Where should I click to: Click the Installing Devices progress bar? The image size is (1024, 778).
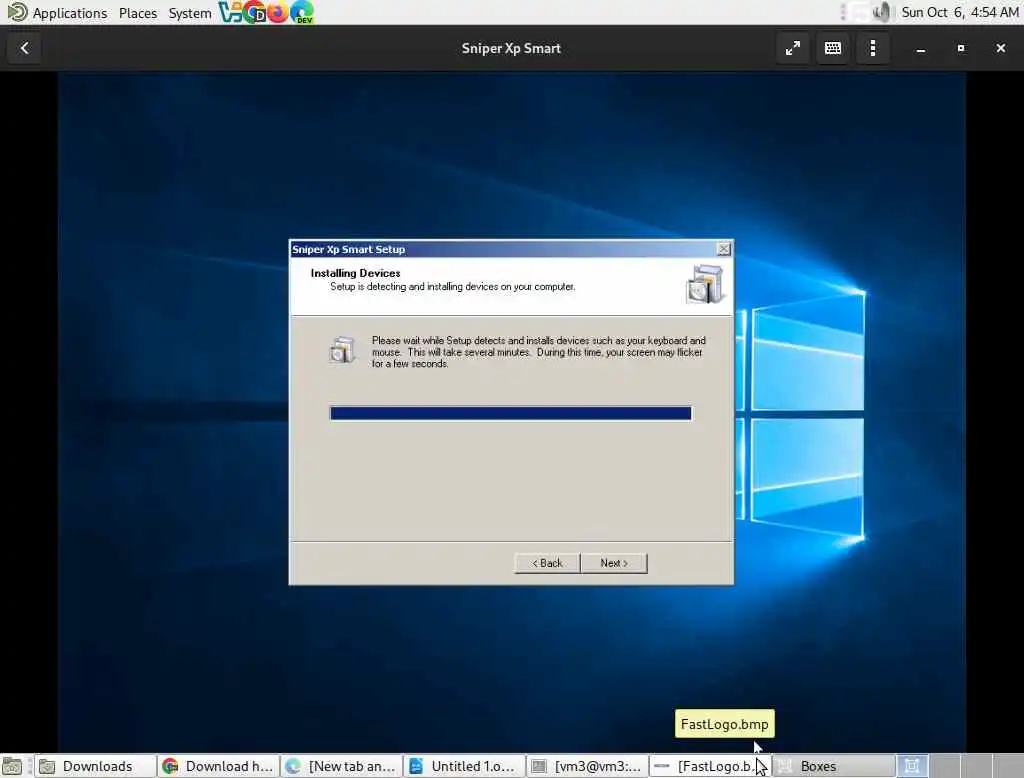(511, 413)
